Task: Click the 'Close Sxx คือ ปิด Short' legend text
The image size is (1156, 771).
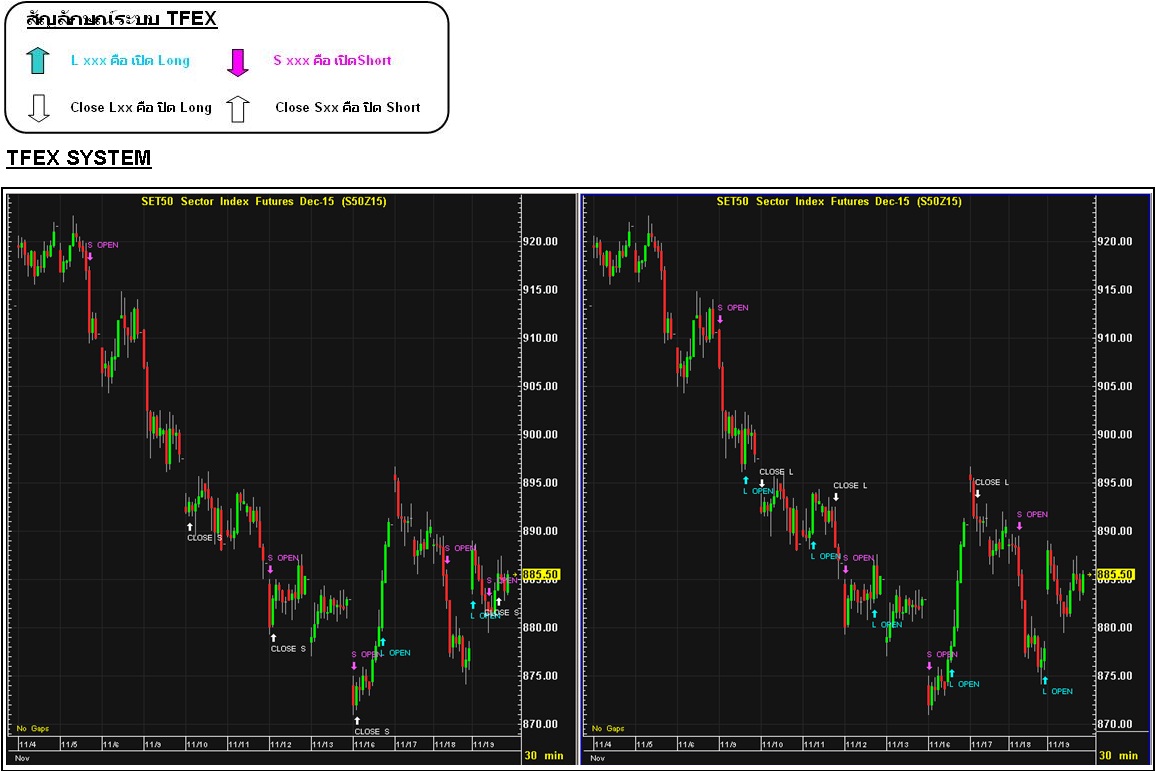Action: coord(348,108)
